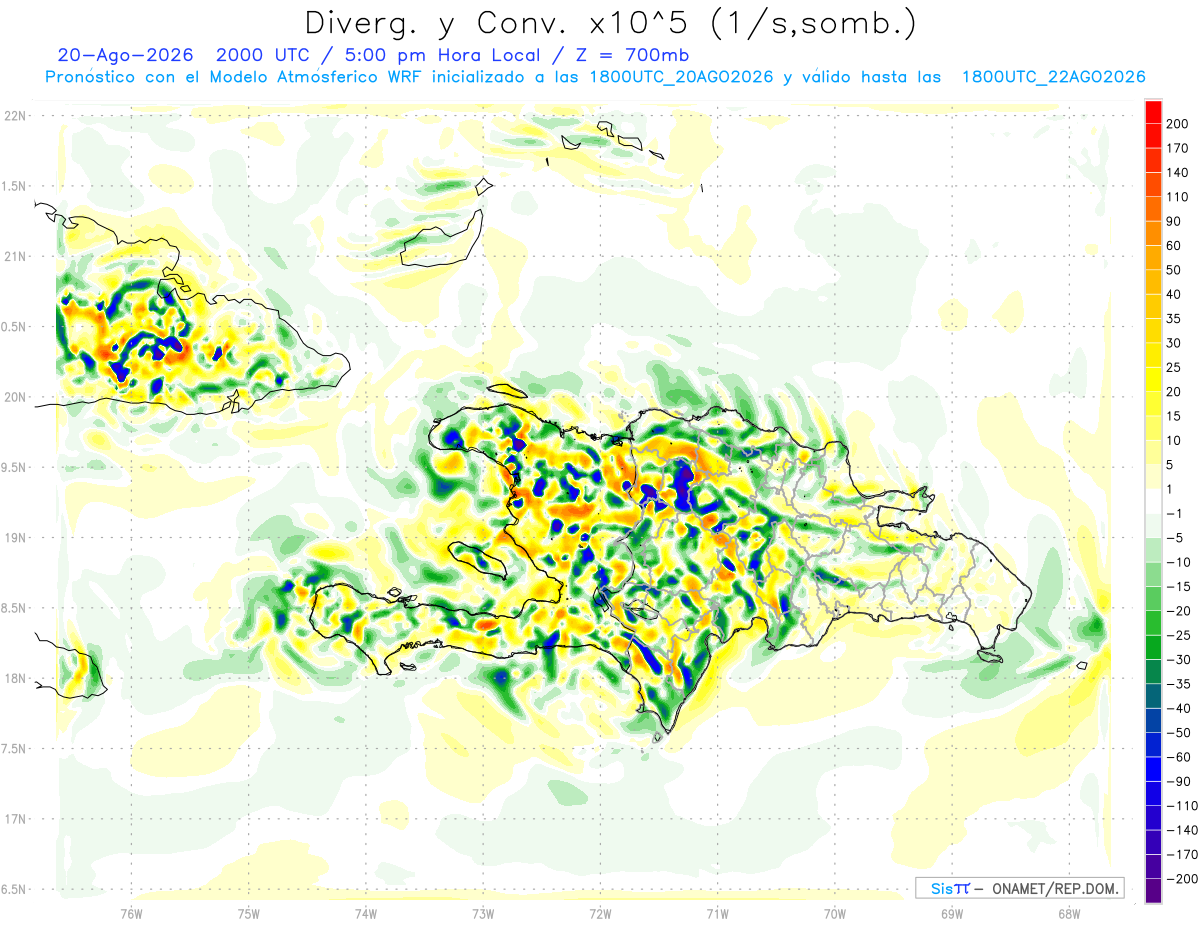The width and height of the screenshot is (1200, 927).
Task: Click the '20N' latitude label
Action: pyautogui.click(x=15, y=397)
